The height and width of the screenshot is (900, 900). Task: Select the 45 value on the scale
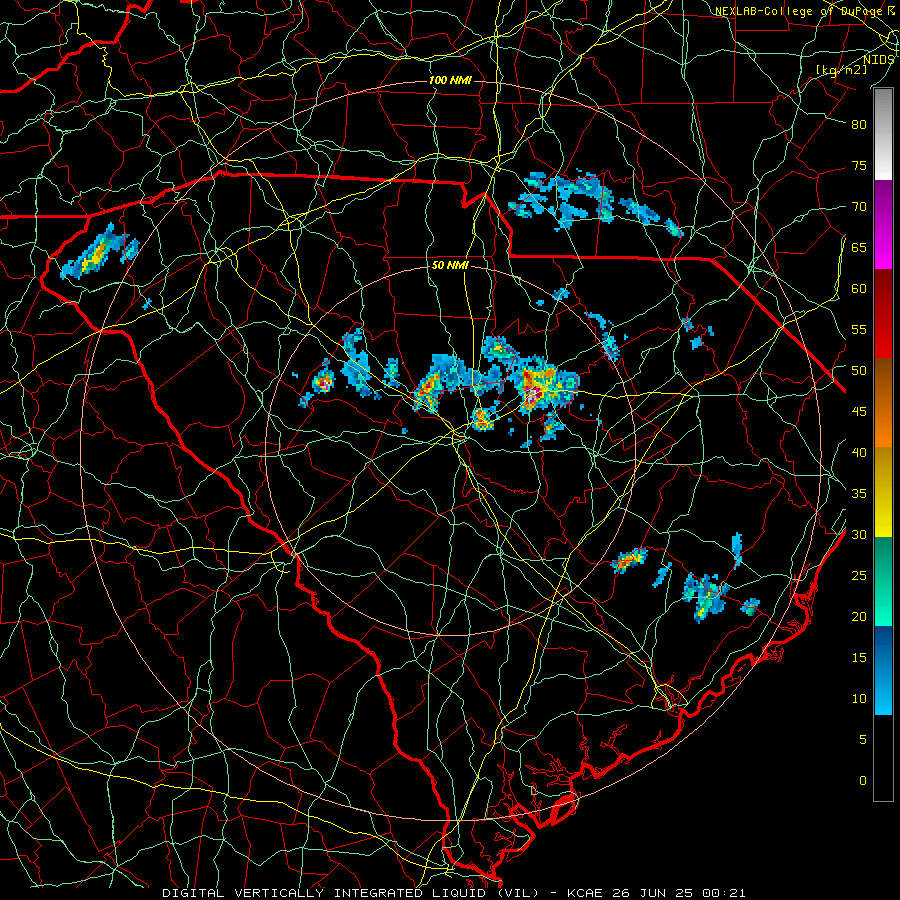click(859, 412)
